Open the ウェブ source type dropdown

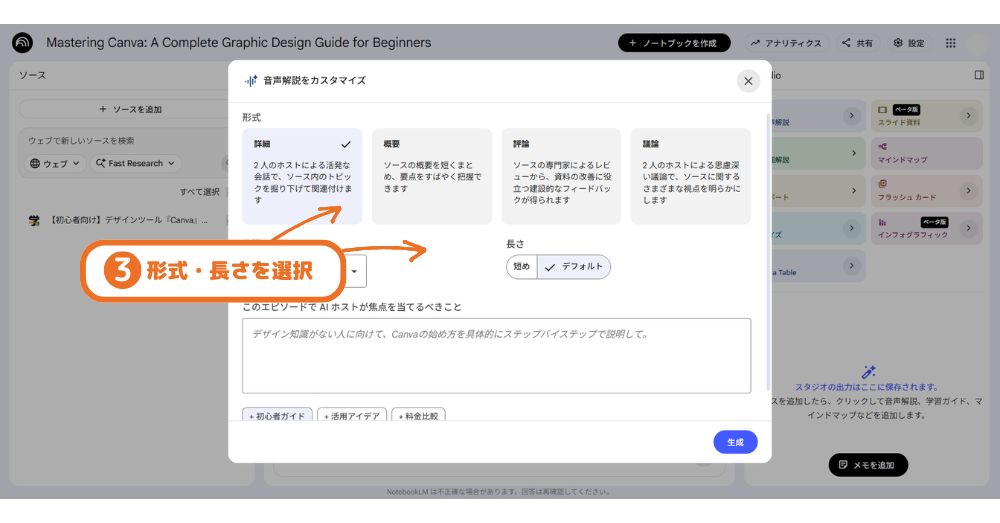pos(55,163)
